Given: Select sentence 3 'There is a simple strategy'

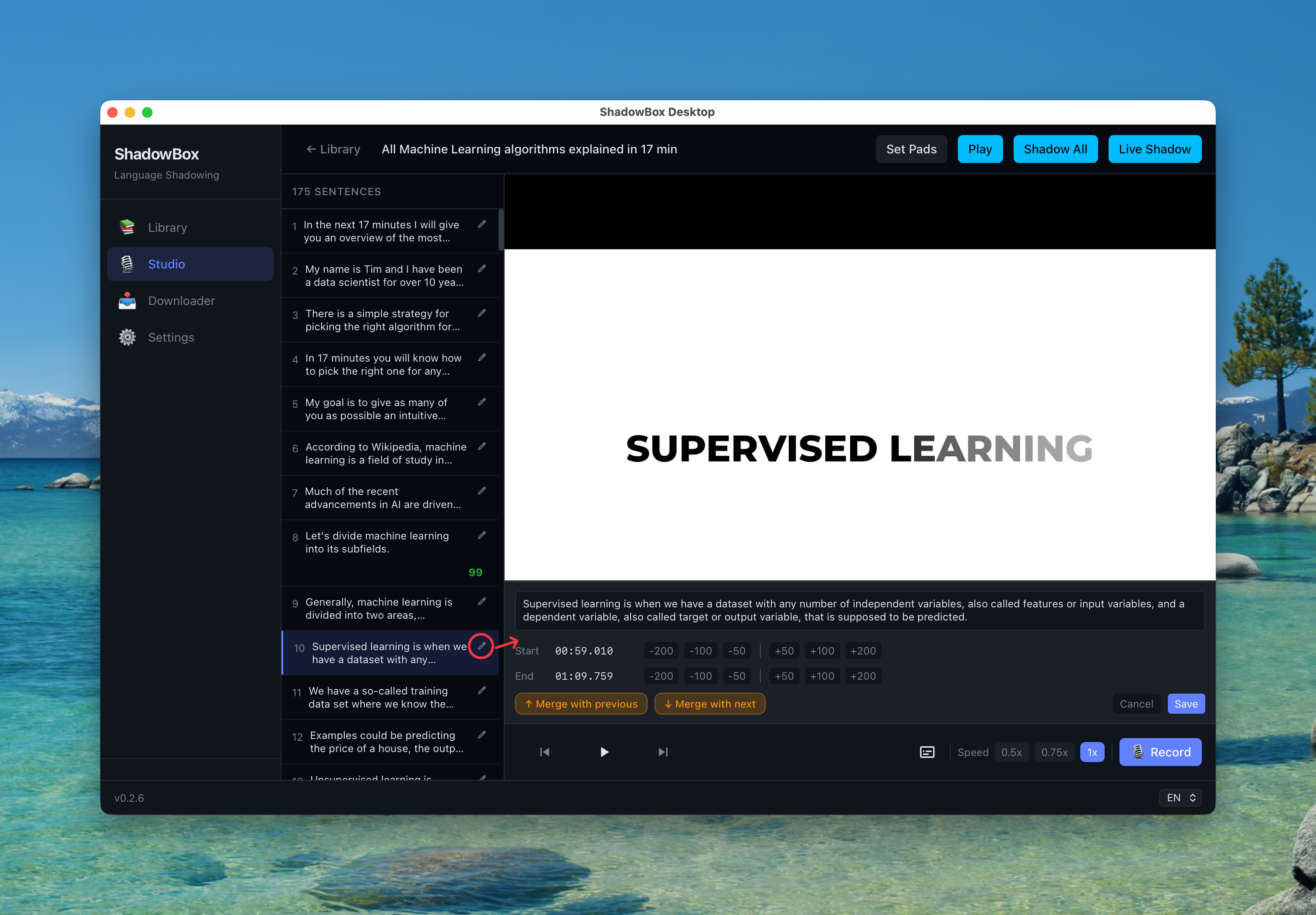Looking at the screenshot, I should coord(390,320).
